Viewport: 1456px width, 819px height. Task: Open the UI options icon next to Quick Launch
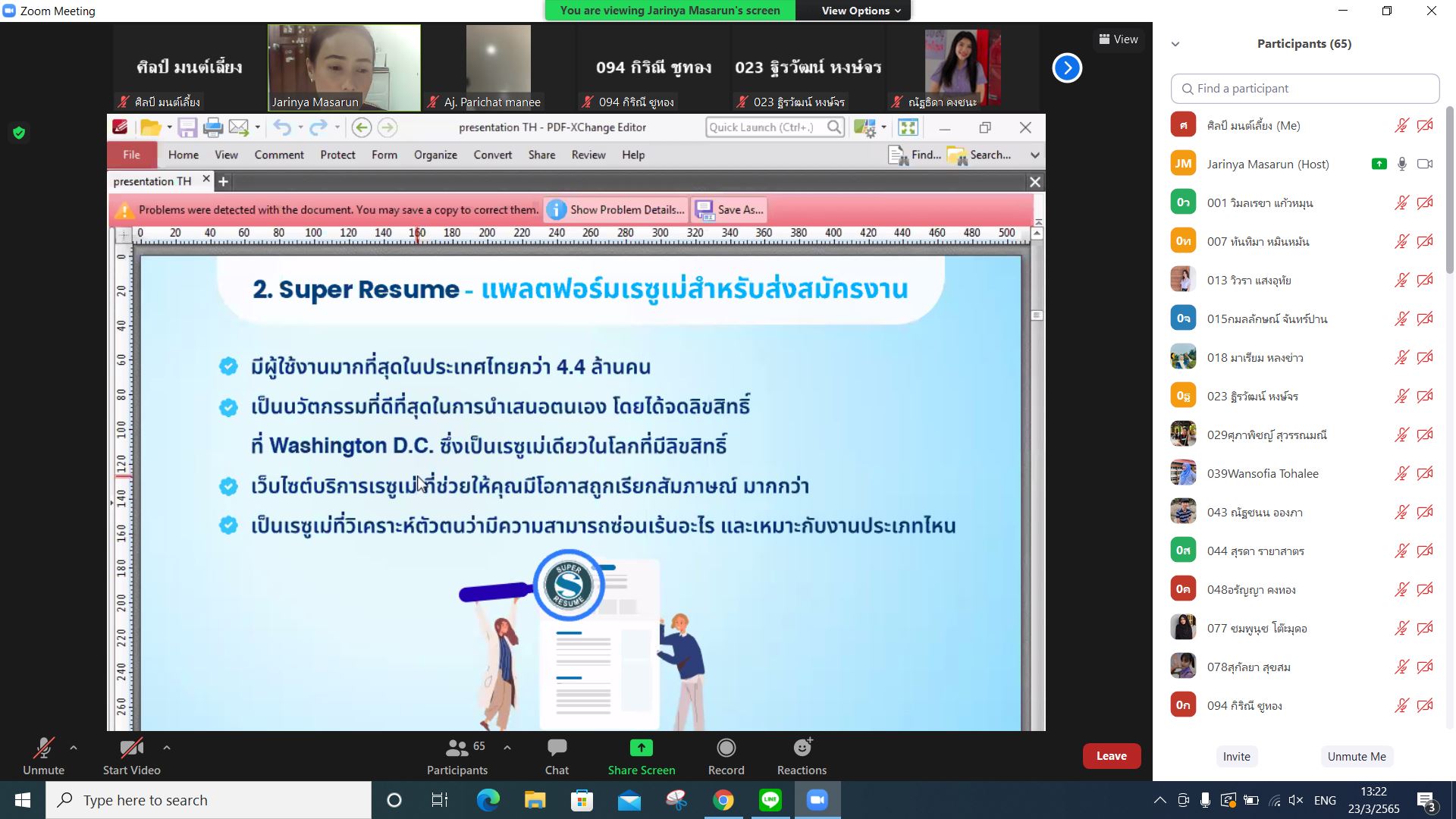pyautogui.click(x=864, y=127)
